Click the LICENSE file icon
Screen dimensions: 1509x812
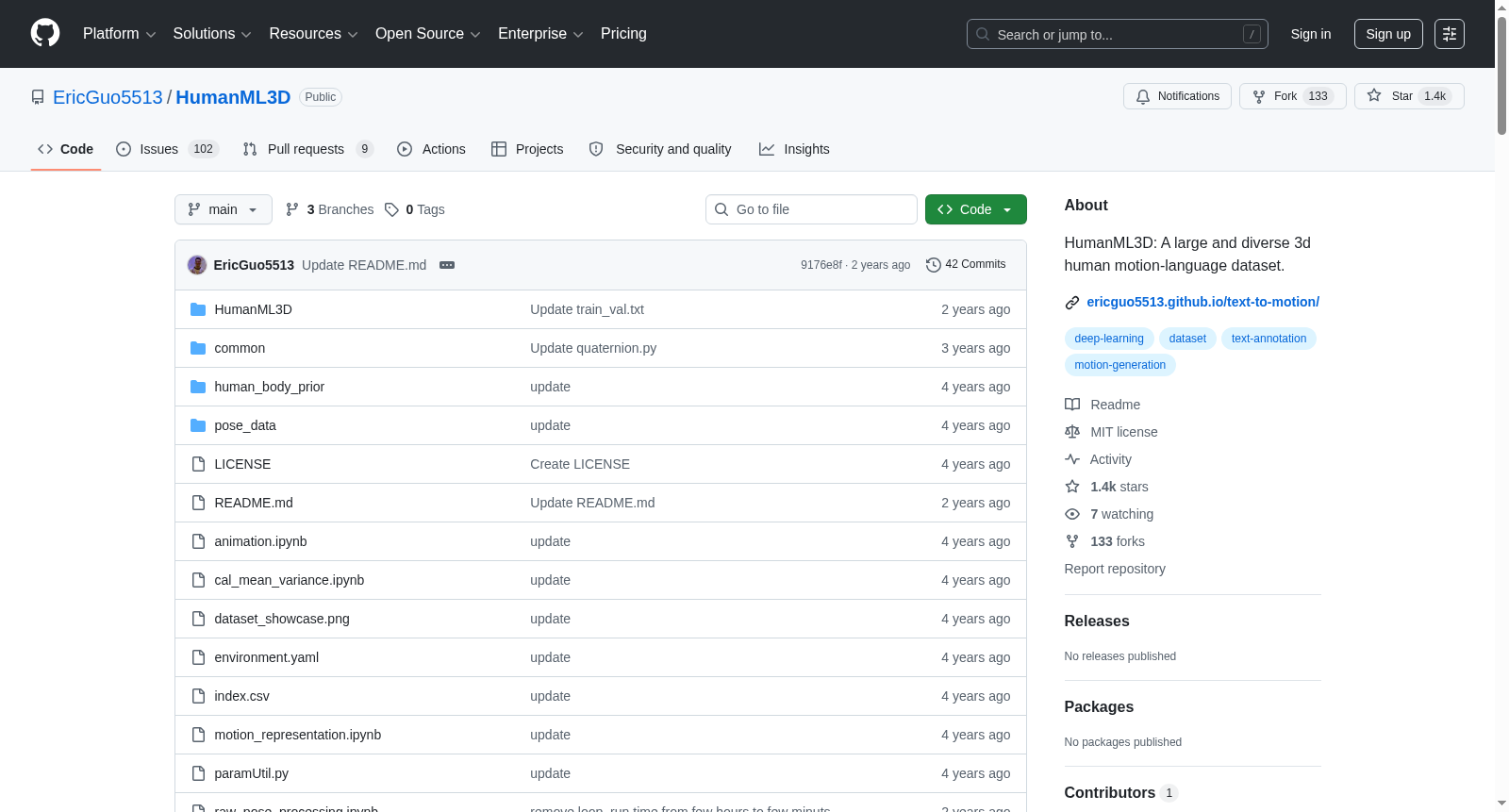[x=198, y=464]
